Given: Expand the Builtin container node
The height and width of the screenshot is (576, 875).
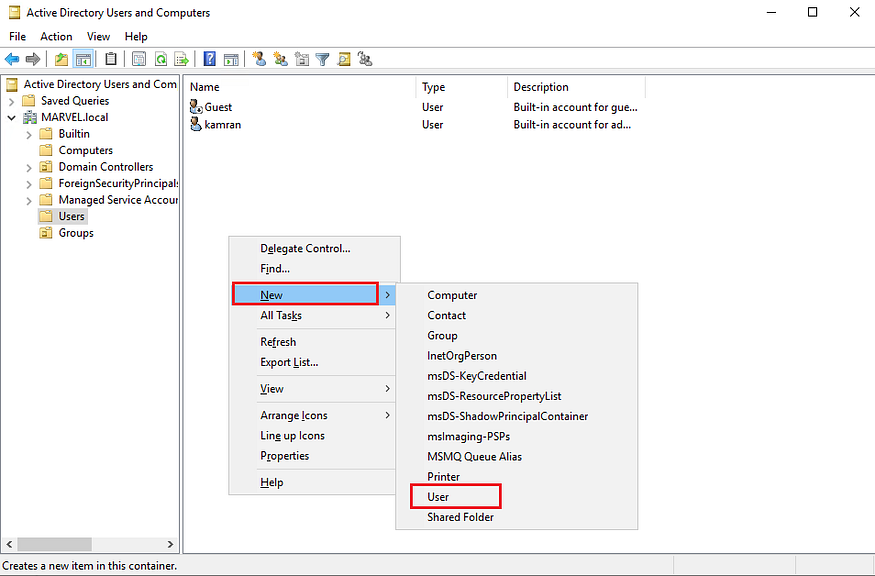Looking at the screenshot, I should tap(28, 133).
